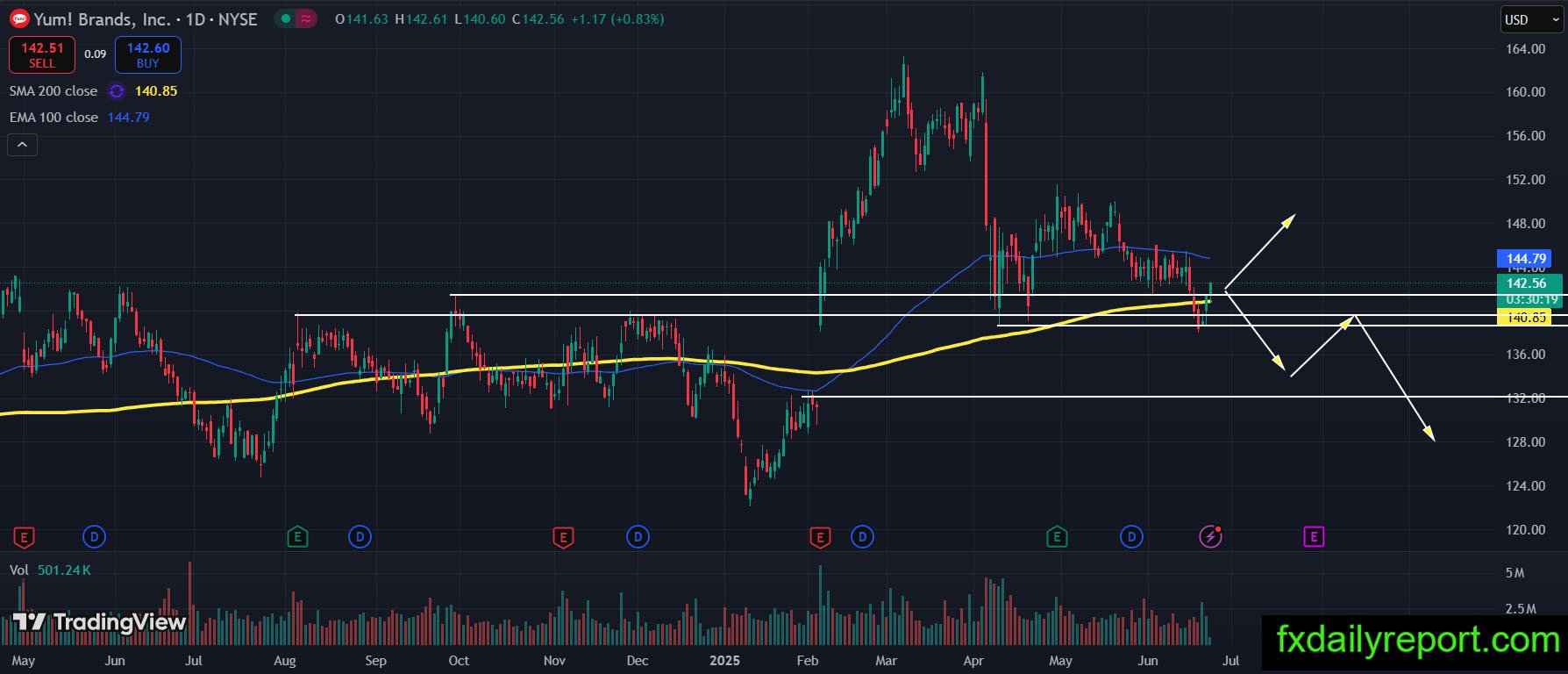Click the Nov label on time axis
1568x674 pixels.
[x=554, y=661]
